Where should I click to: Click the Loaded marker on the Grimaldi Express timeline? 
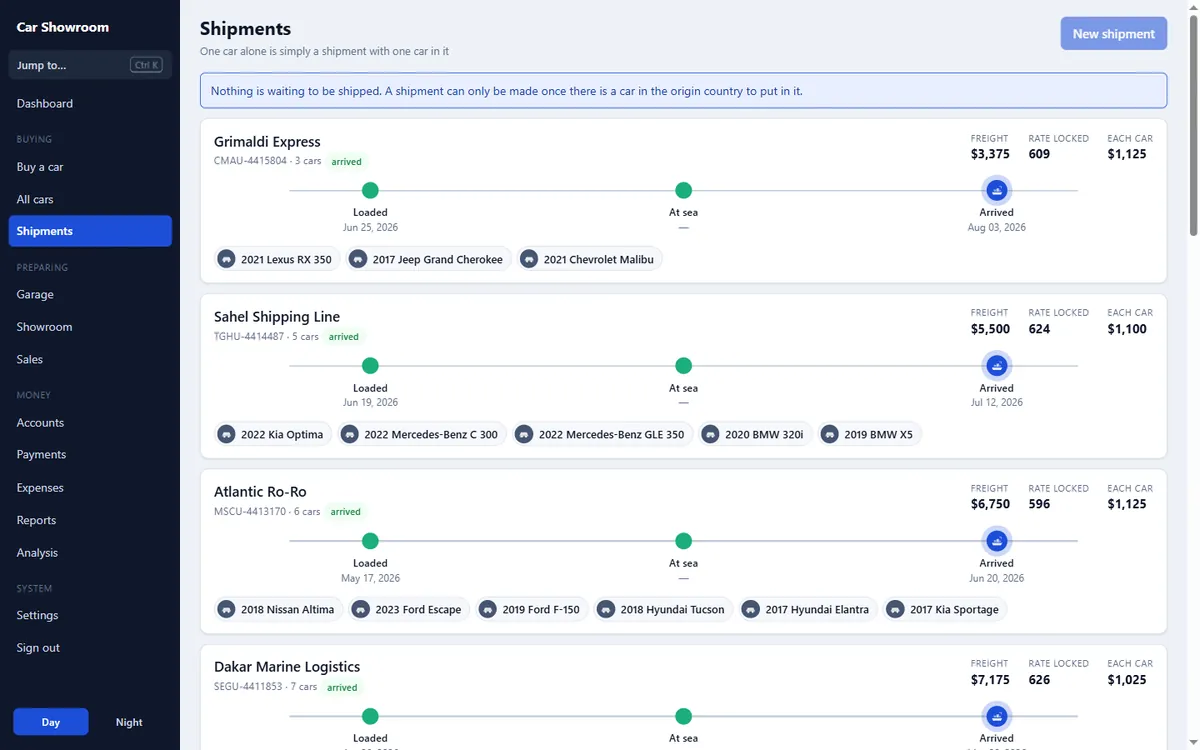click(370, 190)
